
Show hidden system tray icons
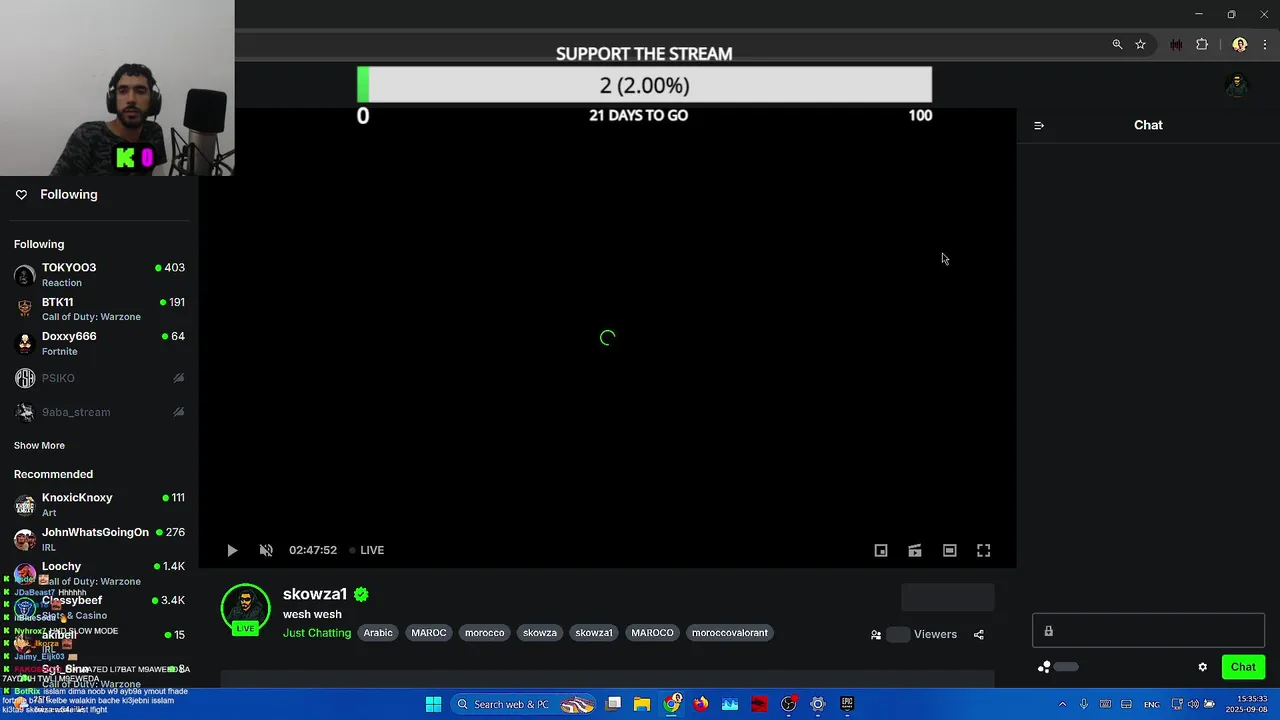tap(1062, 704)
